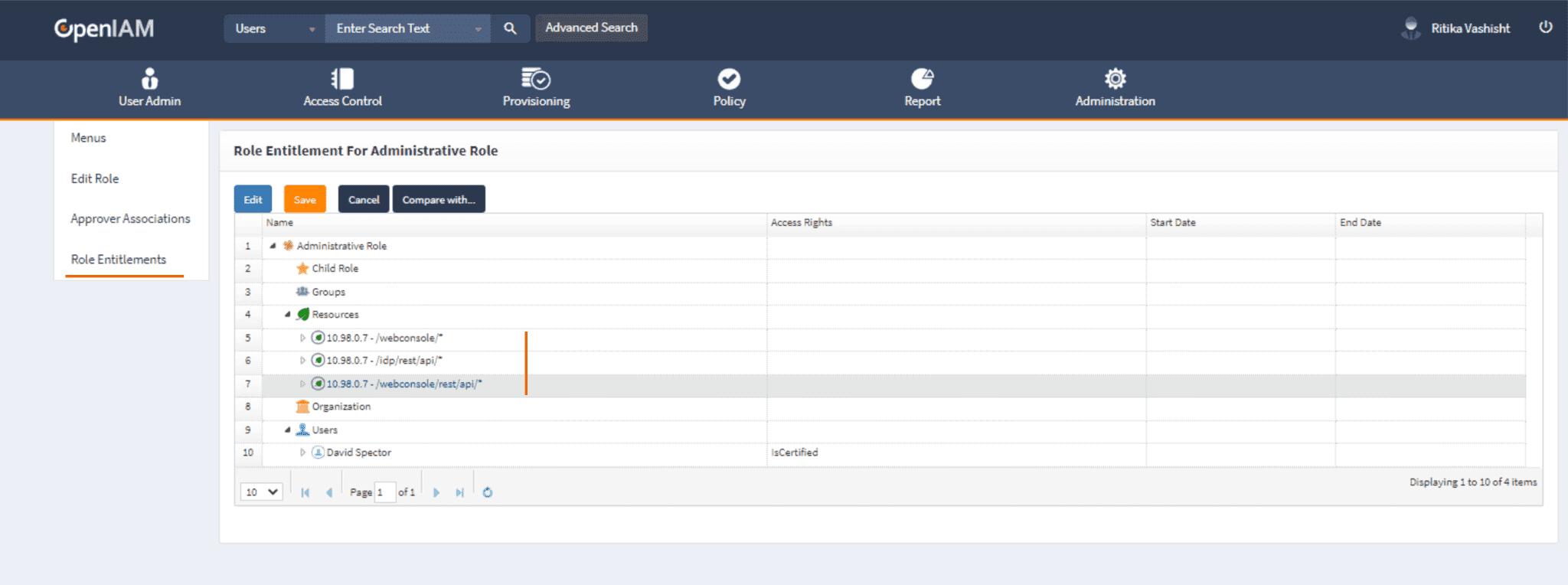
Task: Open the Report pie chart icon
Action: (922, 79)
